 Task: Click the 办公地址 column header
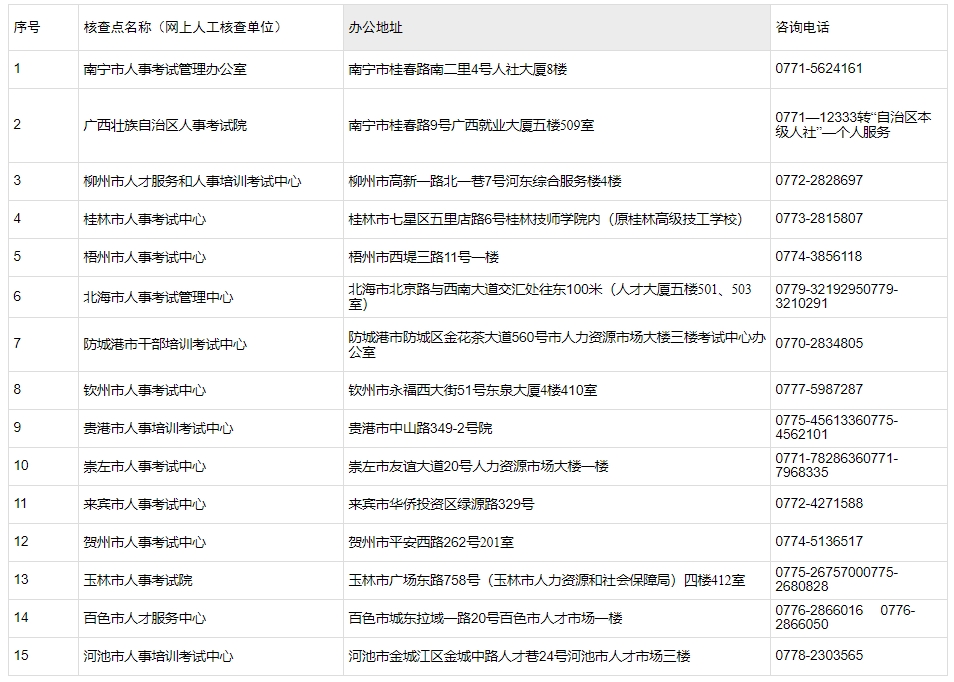[376, 27]
